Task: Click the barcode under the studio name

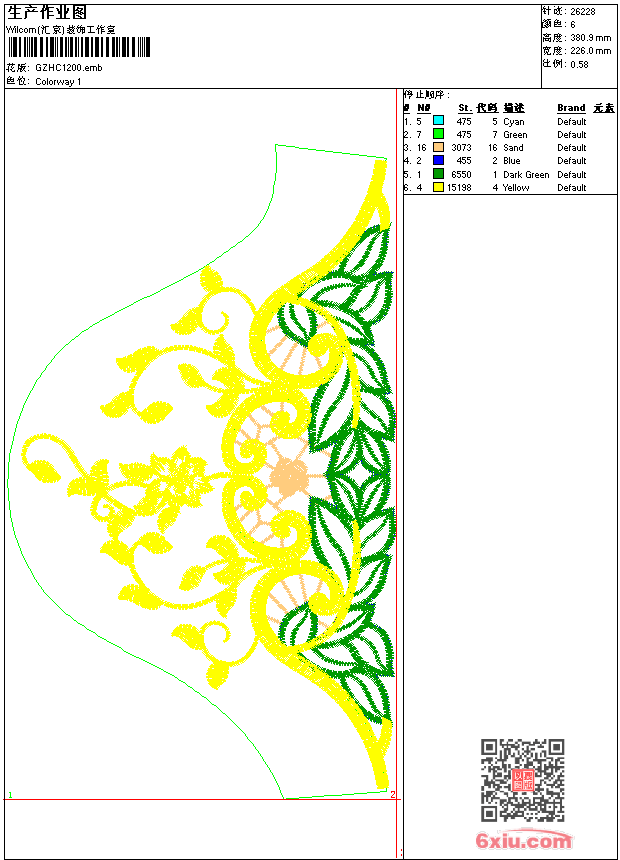Action: [79, 47]
